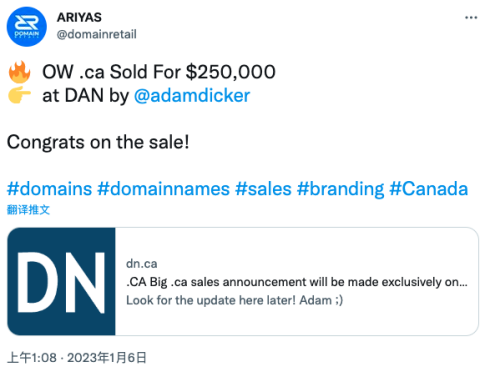Click the "Look for the update here later" description
This screenshot has height=372, width=485.
(x=235, y=300)
